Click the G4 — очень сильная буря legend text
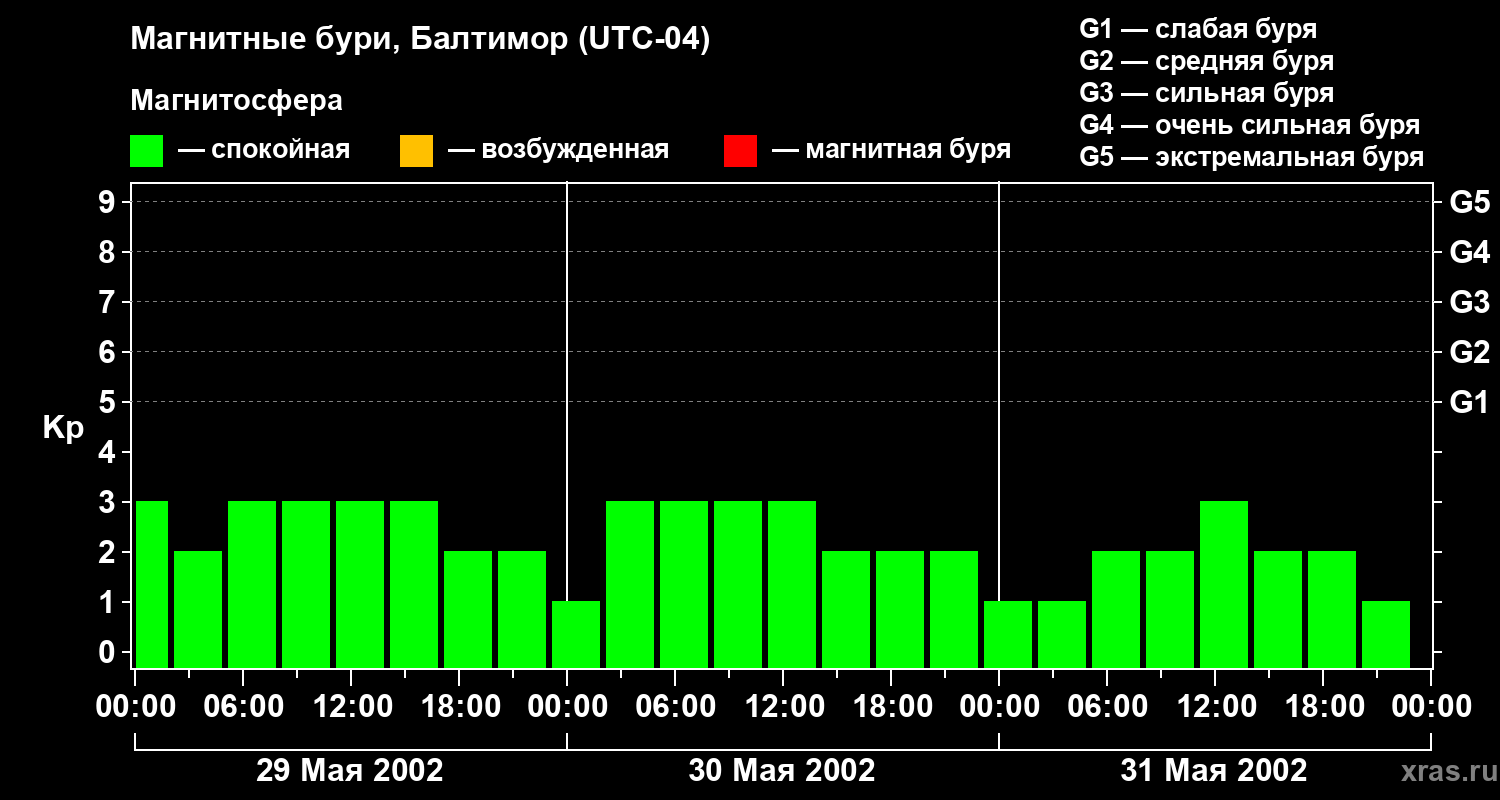Screen dimensions: 1500x800 [x=1250, y=125]
